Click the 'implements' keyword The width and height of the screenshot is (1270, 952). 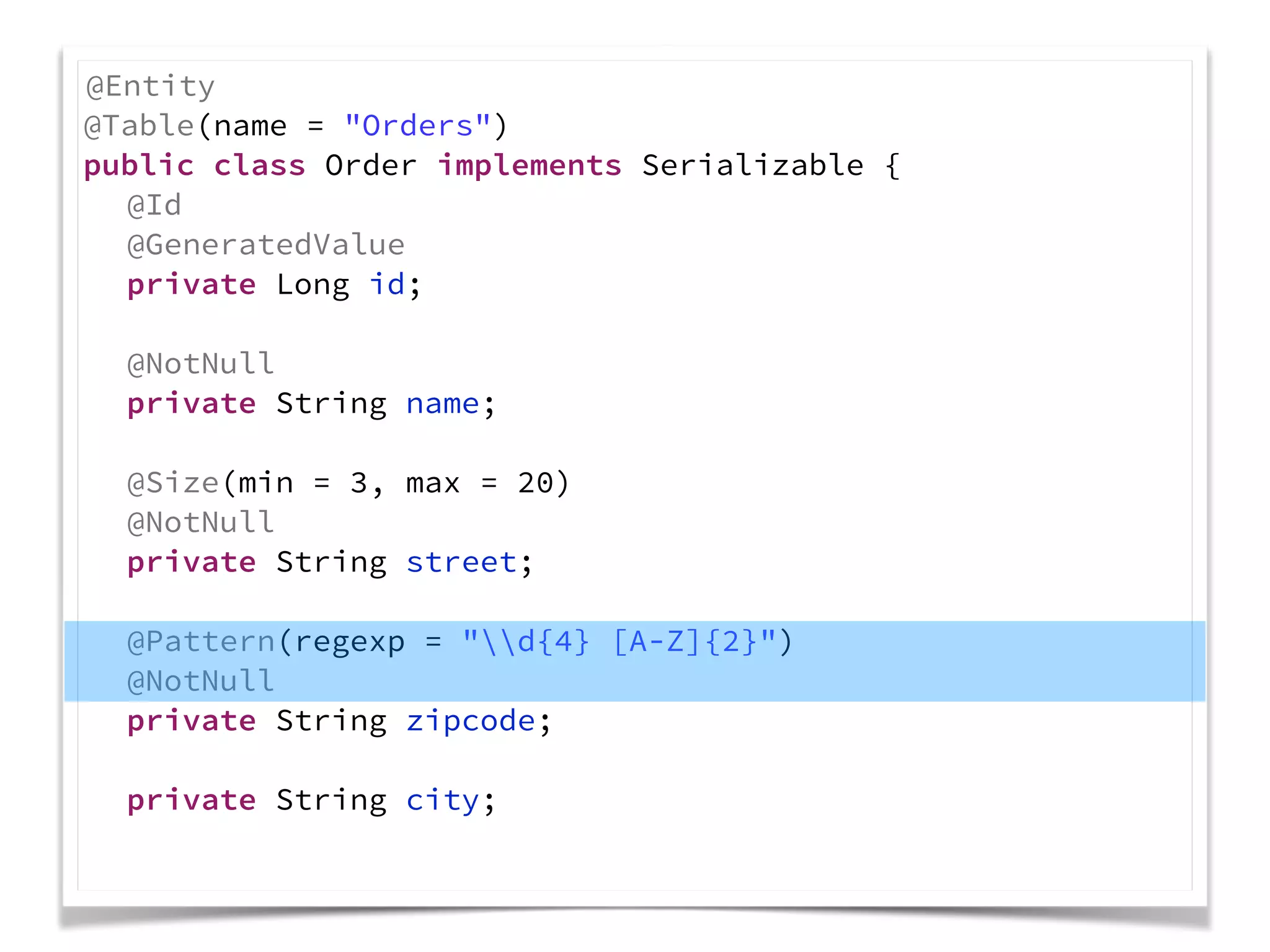click(530, 166)
